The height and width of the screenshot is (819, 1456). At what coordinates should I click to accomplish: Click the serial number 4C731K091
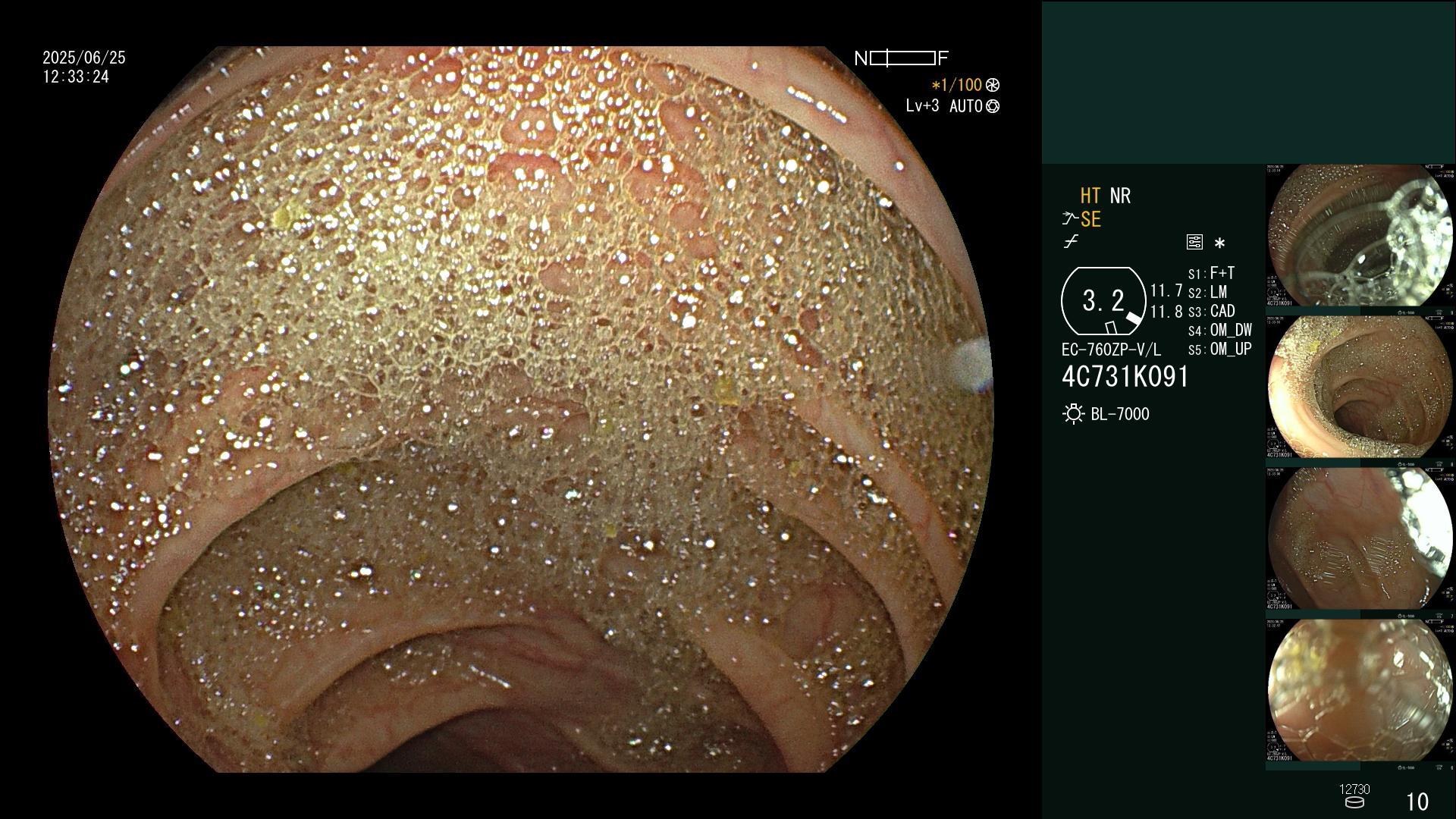(1125, 377)
